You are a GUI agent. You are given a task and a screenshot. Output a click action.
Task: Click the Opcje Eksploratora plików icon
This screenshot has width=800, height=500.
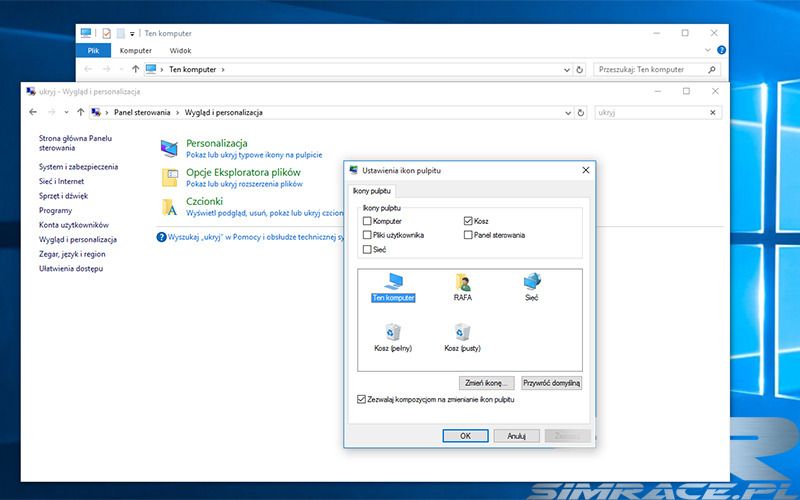pos(170,178)
